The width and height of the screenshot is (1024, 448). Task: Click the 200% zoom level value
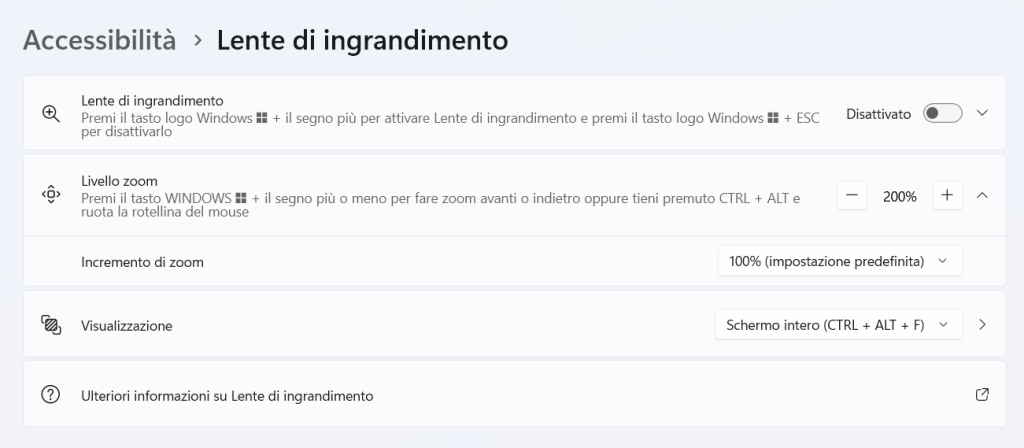pyautogui.click(x=899, y=197)
